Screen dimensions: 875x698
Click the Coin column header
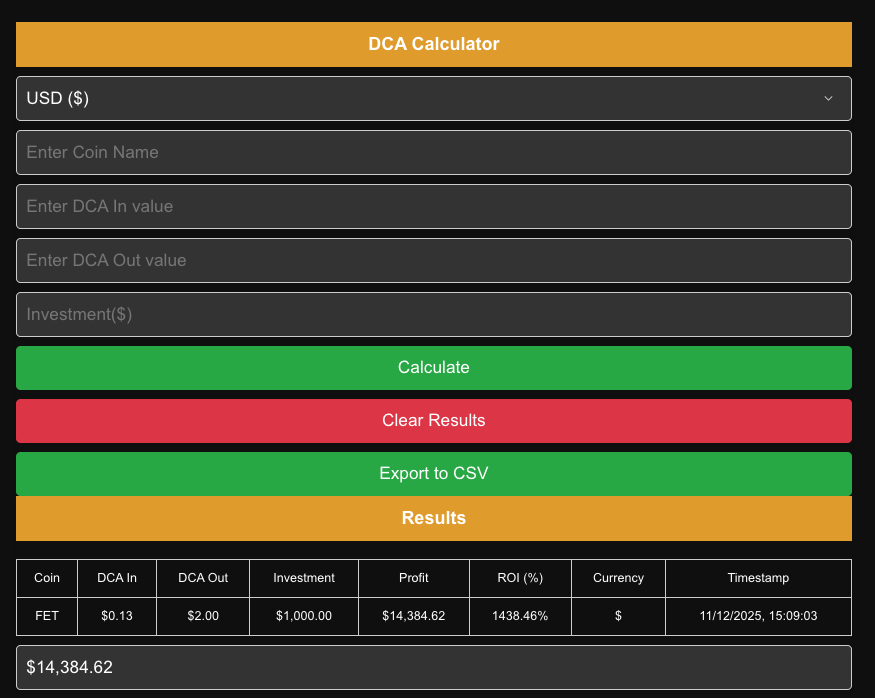(47, 578)
